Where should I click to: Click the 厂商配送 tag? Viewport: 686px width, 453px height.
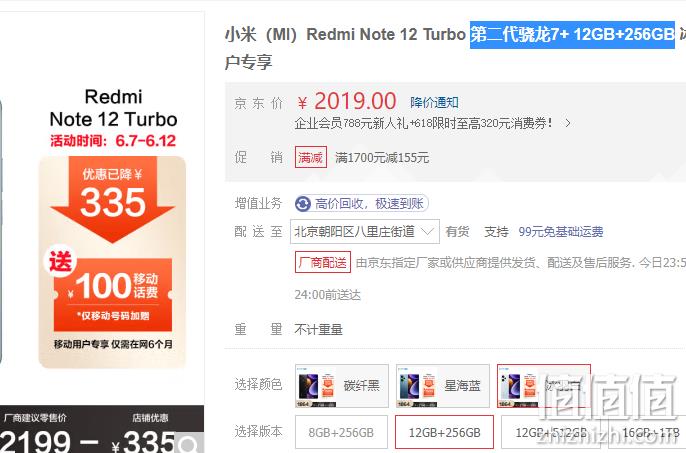coord(323,262)
